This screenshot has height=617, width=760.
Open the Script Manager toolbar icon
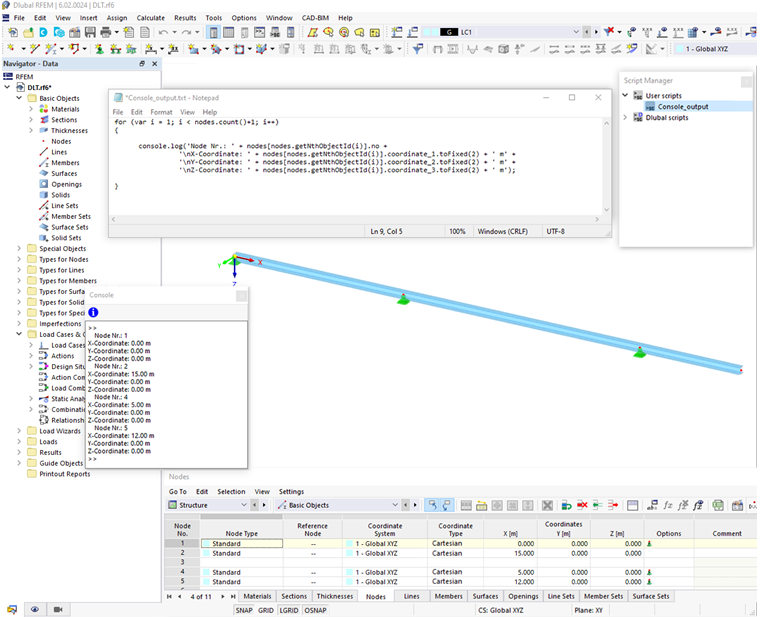(x=275, y=32)
